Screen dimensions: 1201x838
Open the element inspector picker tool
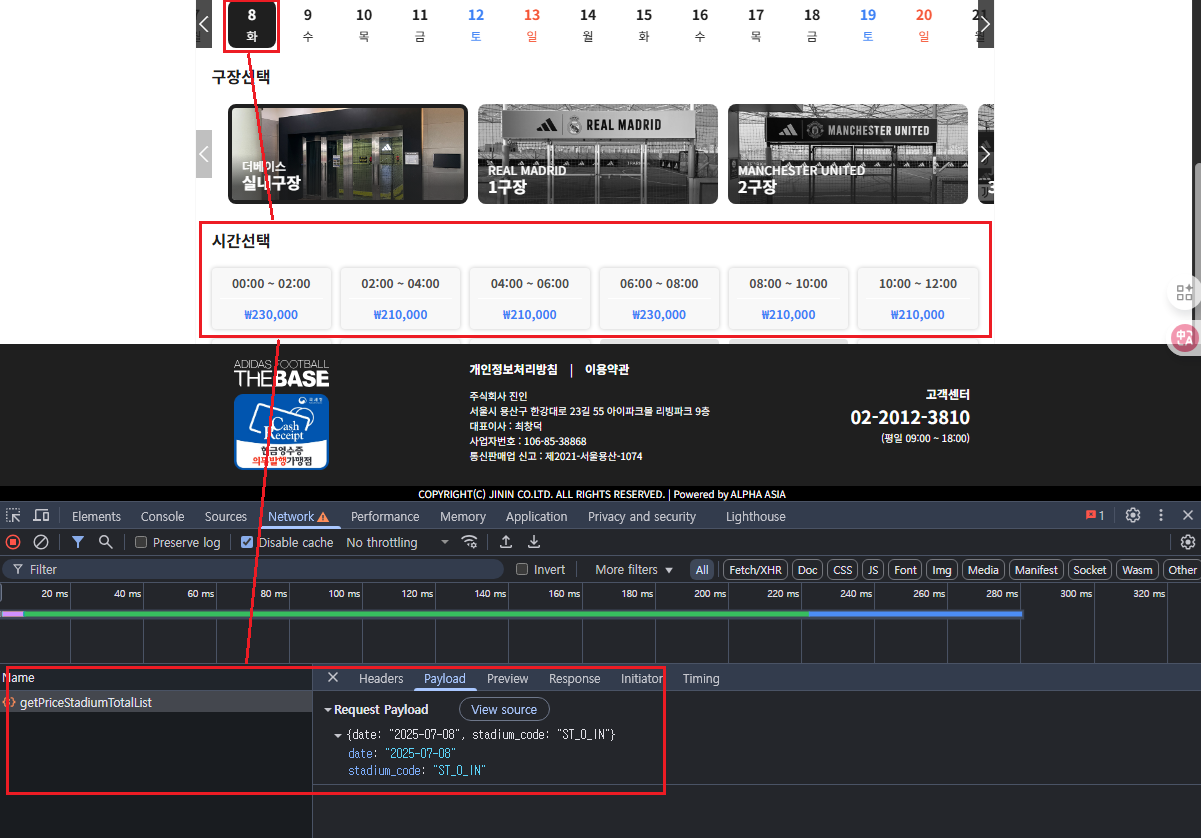(x=13, y=516)
